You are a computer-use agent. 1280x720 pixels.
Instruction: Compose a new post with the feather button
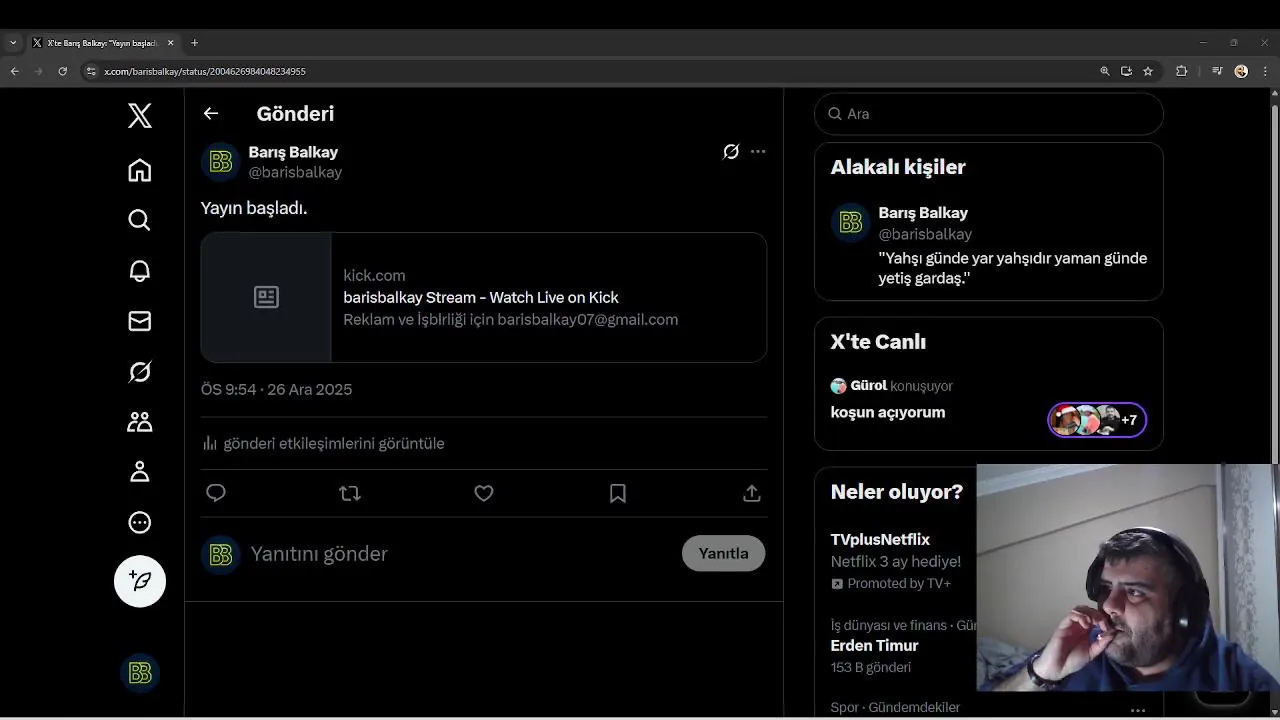click(140, 581)
